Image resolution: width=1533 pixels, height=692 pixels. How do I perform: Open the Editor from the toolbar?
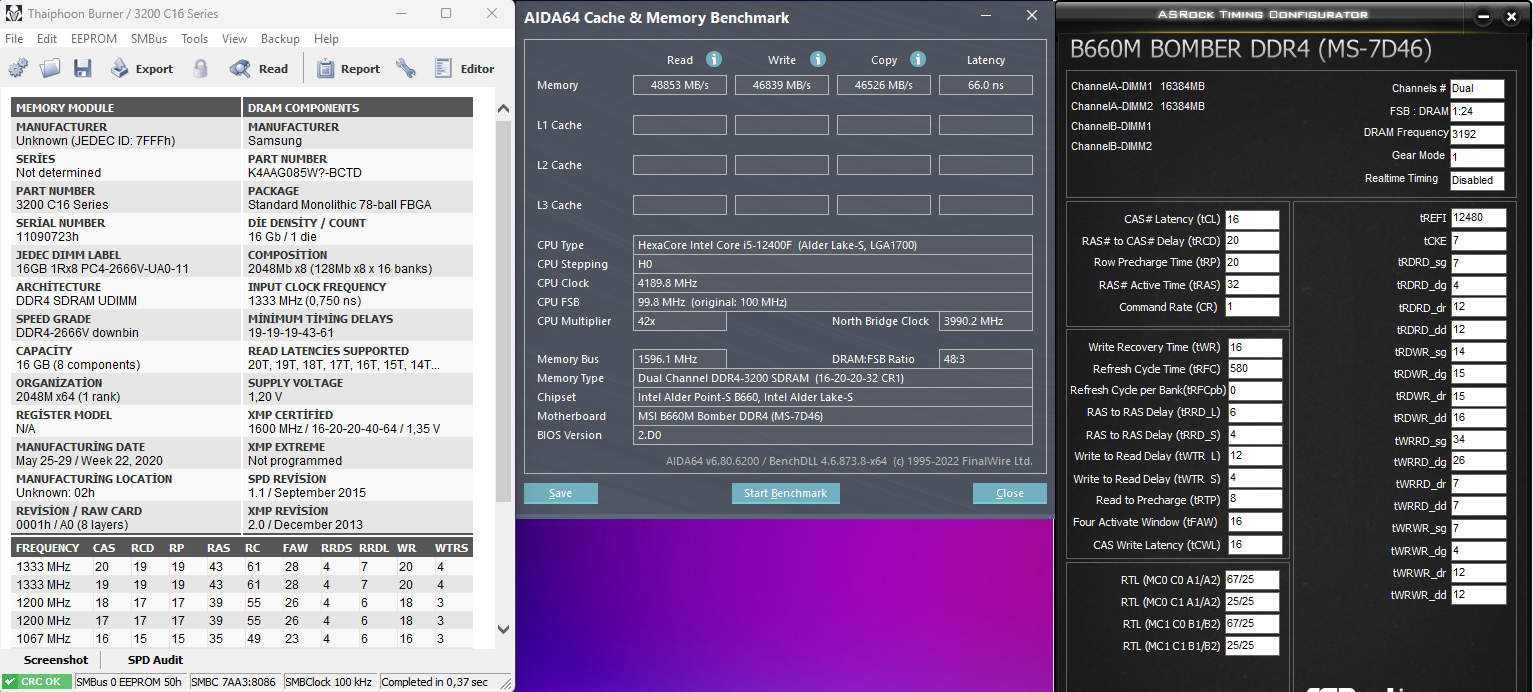[x=465, y=69]
